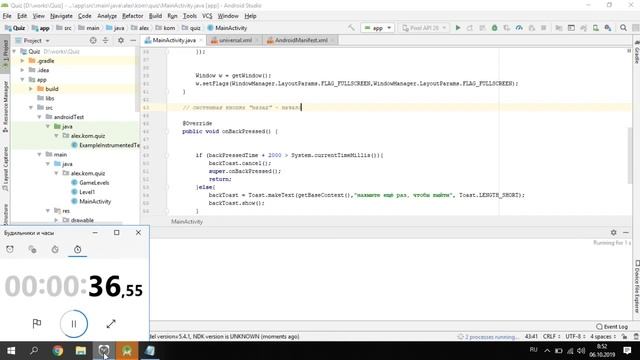Screen dimensions: 640x360
Task: Collapse the src folder
Action: [x=31, y=108]
